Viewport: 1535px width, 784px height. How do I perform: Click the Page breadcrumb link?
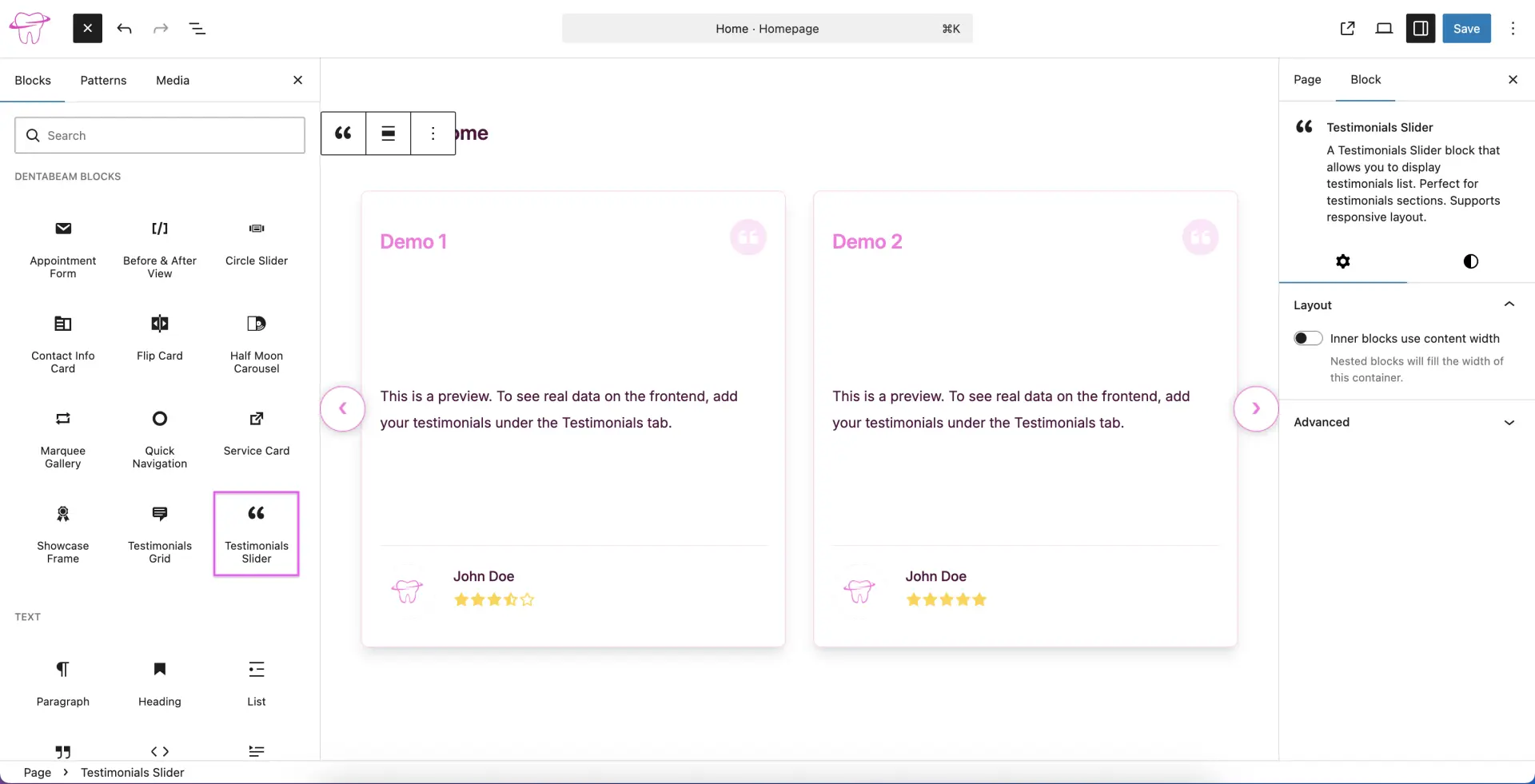[x=38, y=773]
